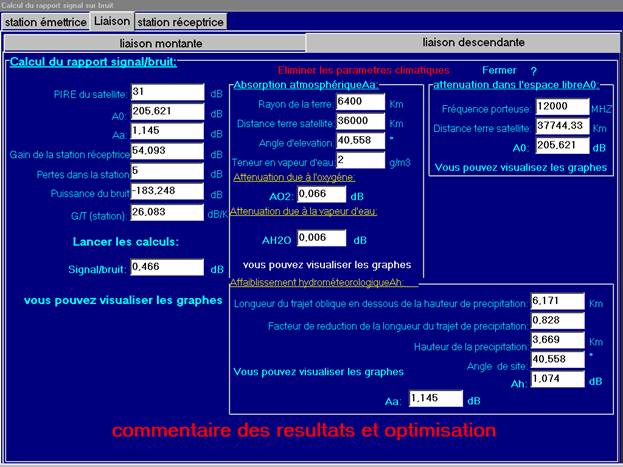This screenshot has height=467, width=623.
Task: Select the Ah result field
Action: pyautogui.click(x=557, y=379)
